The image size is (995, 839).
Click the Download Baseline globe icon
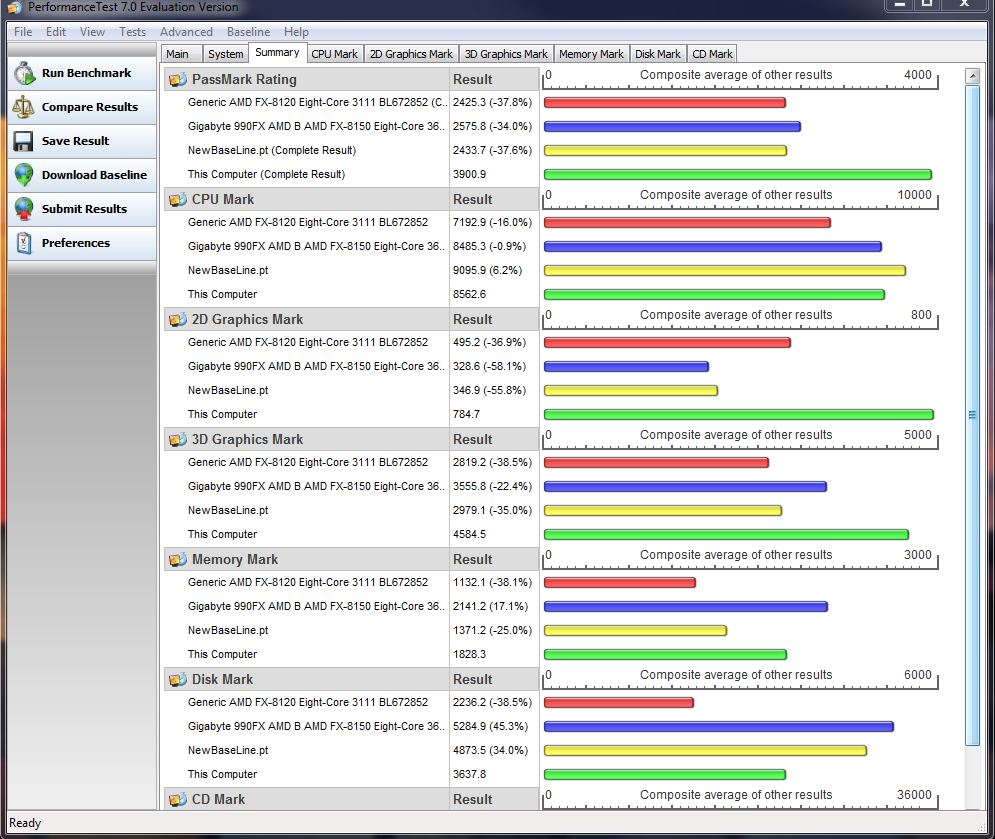pyautogui.click(x=23, y=175)
